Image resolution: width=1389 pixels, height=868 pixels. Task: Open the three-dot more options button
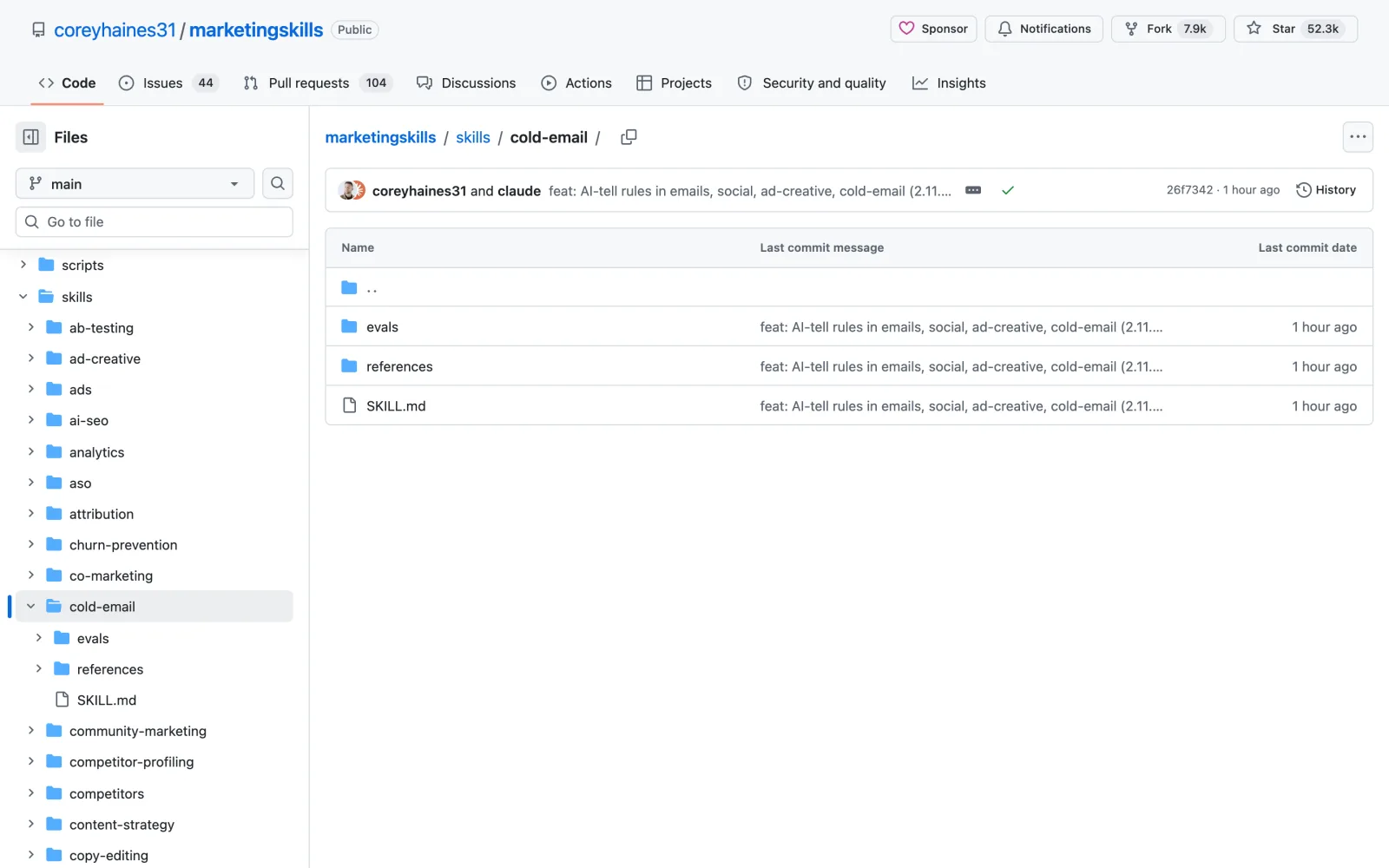(1358, 137)
